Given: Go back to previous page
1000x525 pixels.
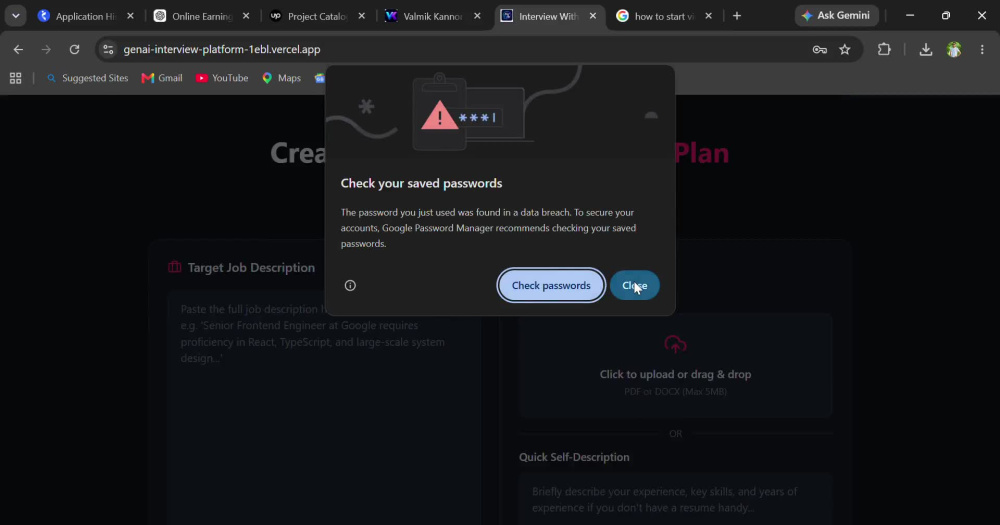Looking at the screenshot, I should point(18,49).
